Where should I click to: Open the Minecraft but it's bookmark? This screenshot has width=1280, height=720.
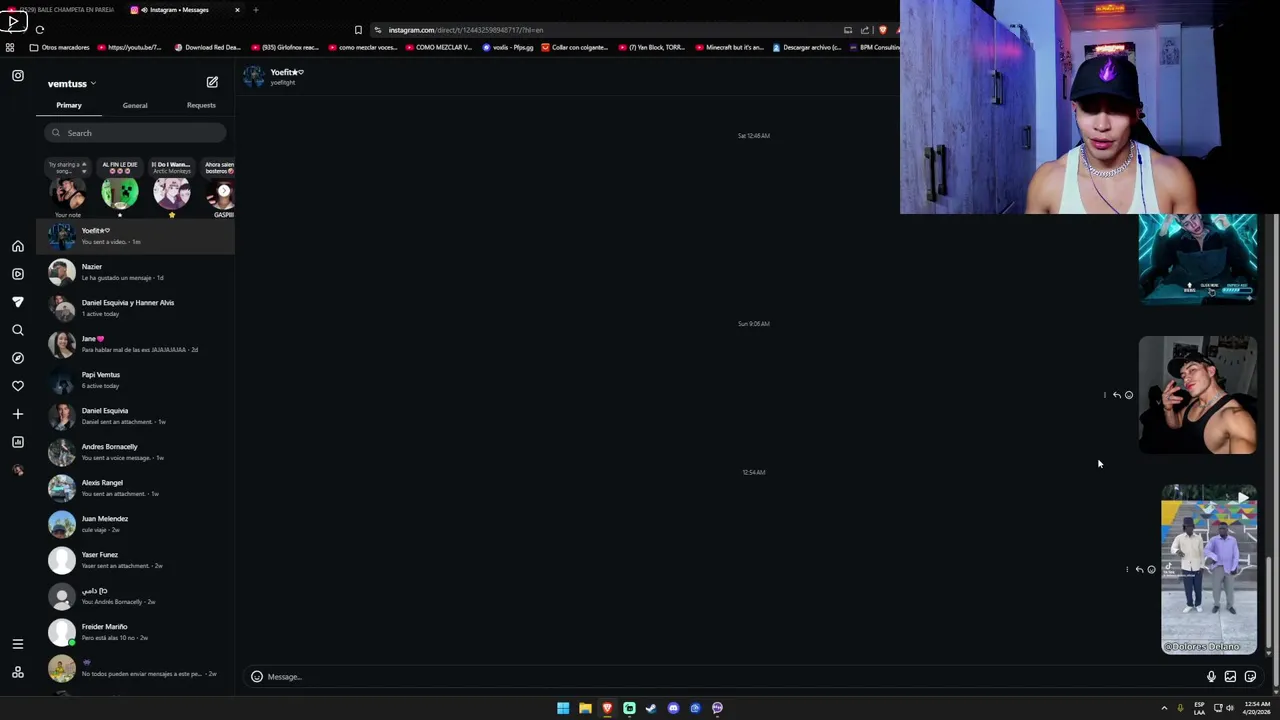[729, 47]
